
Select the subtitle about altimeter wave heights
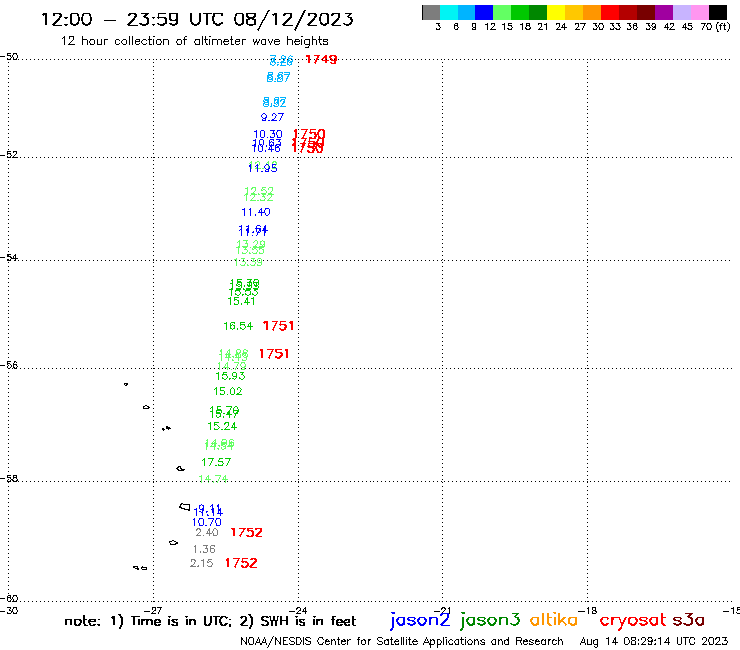click(194, 41)
